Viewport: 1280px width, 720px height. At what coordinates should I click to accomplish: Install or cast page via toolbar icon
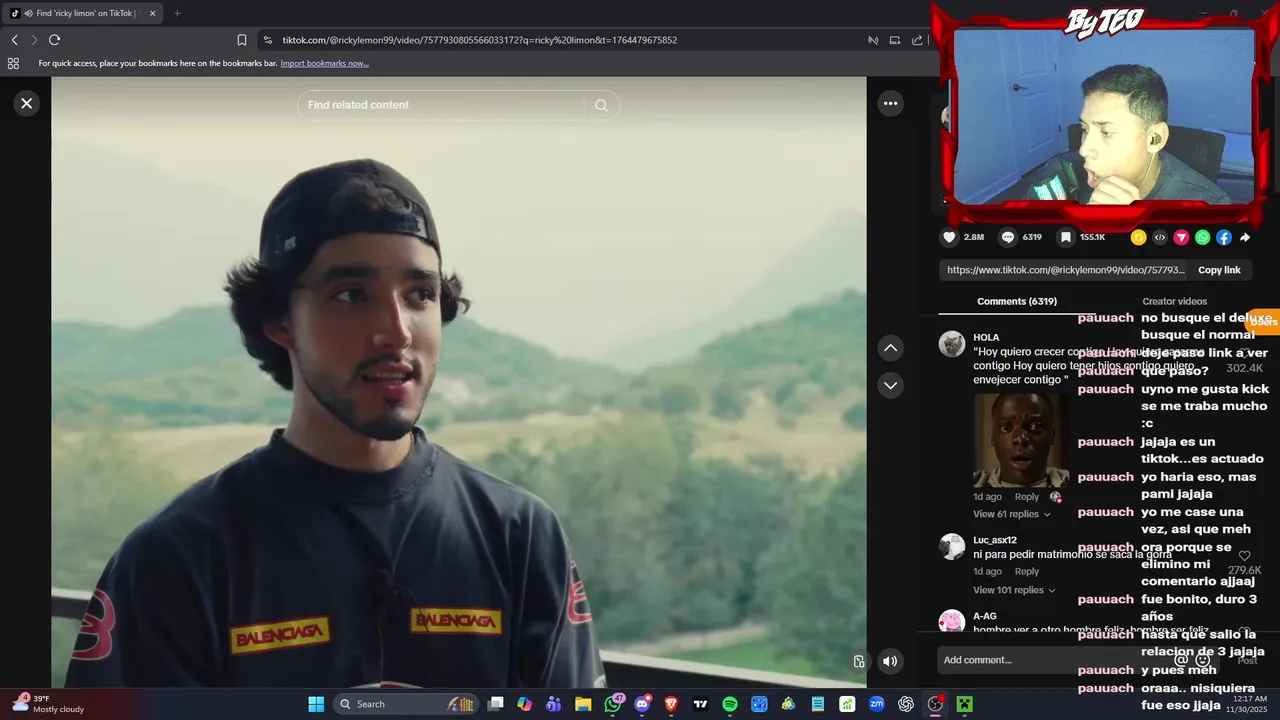[895, 40]
